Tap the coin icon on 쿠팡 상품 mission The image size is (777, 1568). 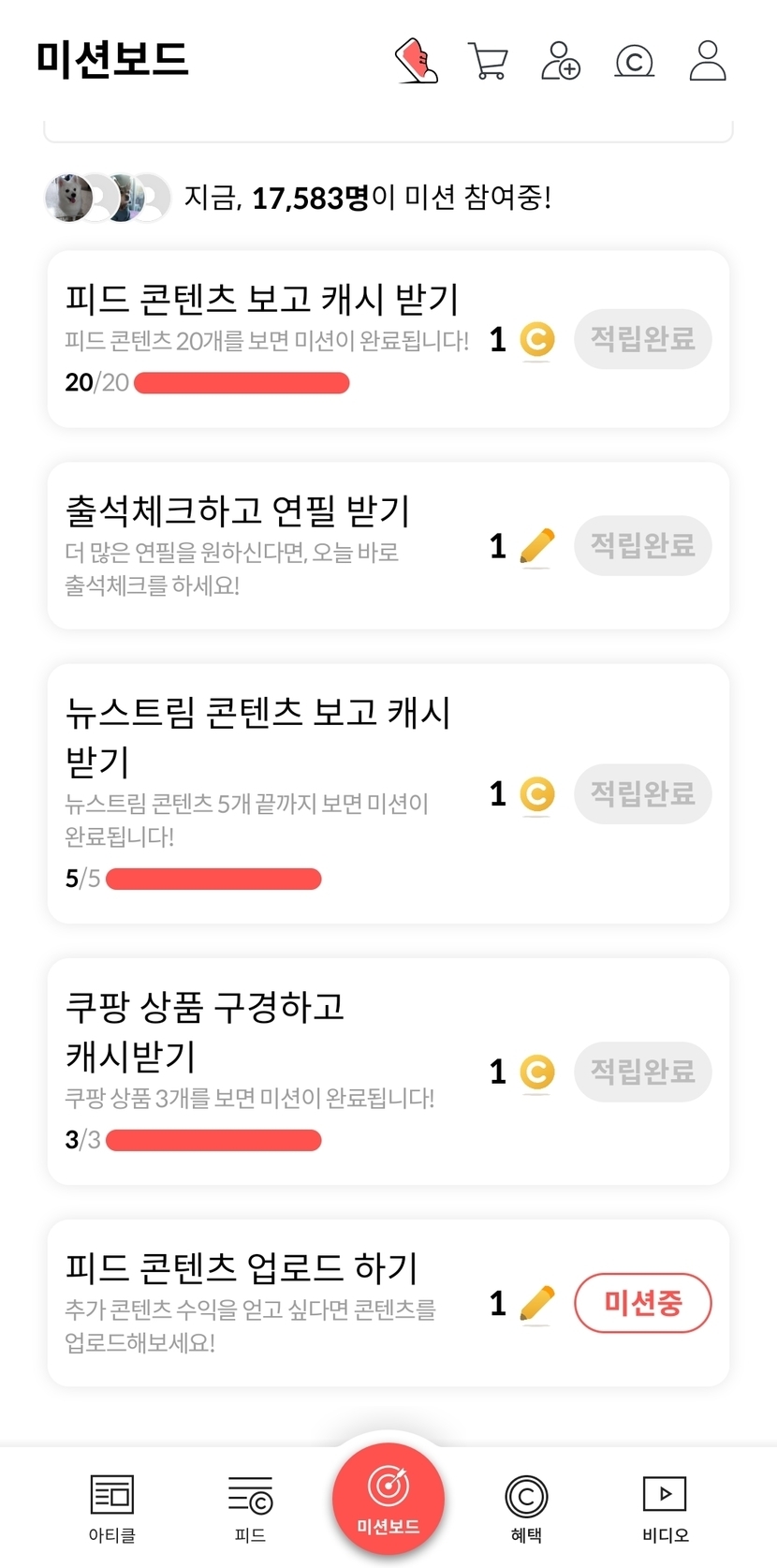coord(536,1072)
